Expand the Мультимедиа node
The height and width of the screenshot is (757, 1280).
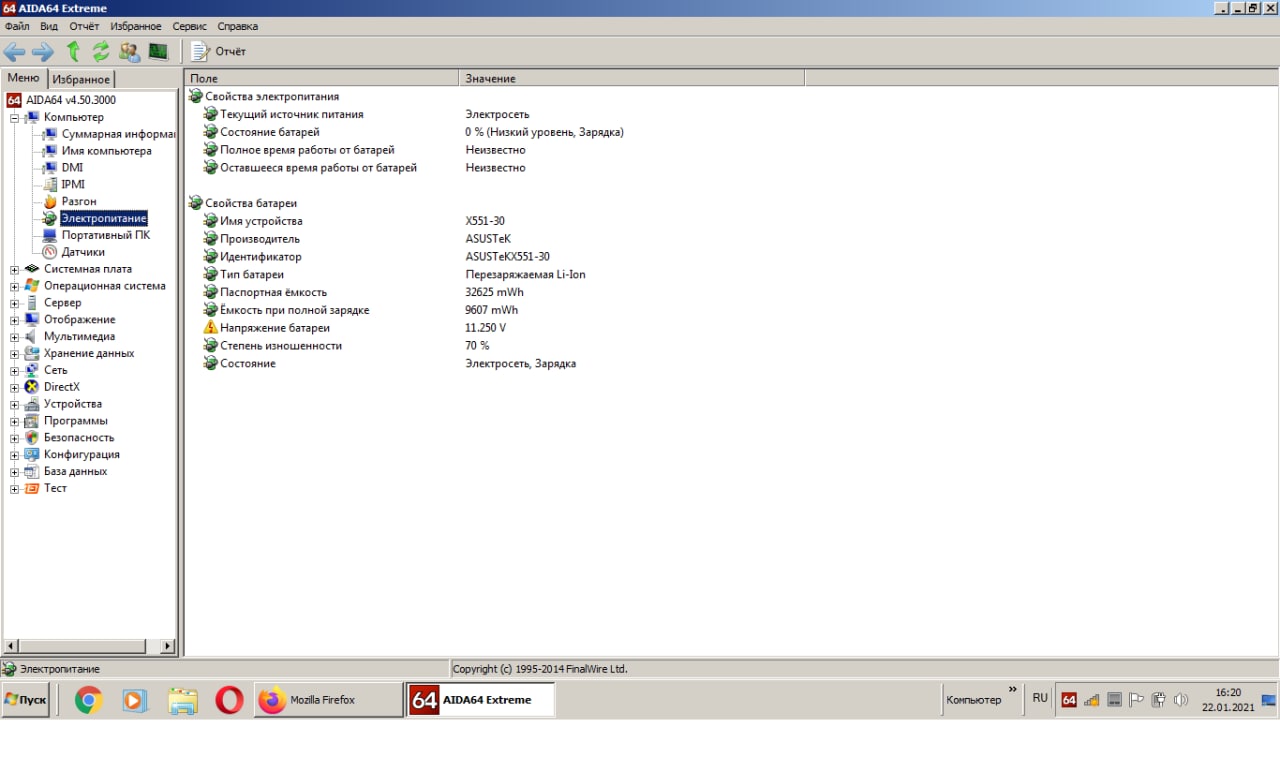pos(15,337)
